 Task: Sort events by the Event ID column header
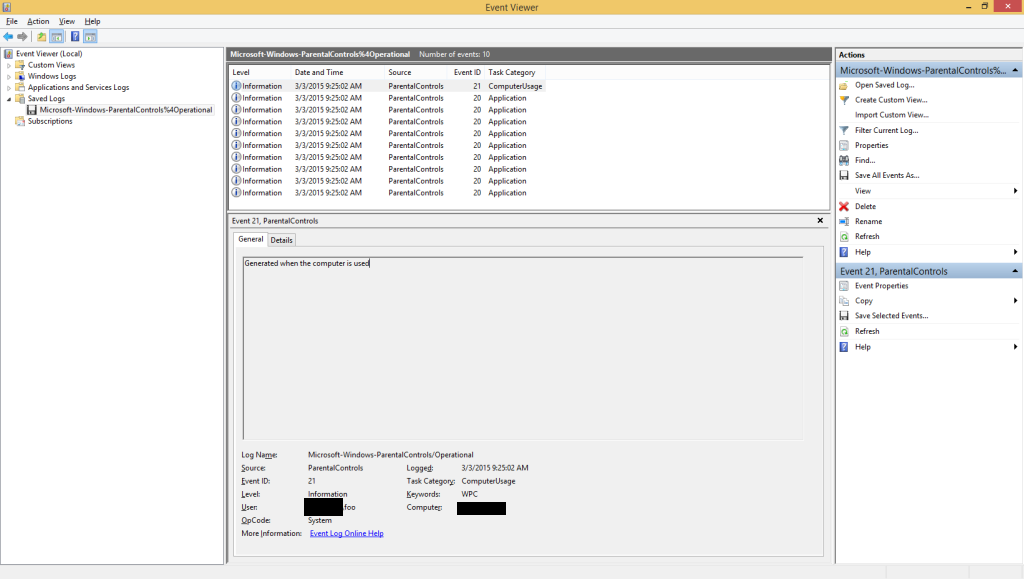point(465,72)
